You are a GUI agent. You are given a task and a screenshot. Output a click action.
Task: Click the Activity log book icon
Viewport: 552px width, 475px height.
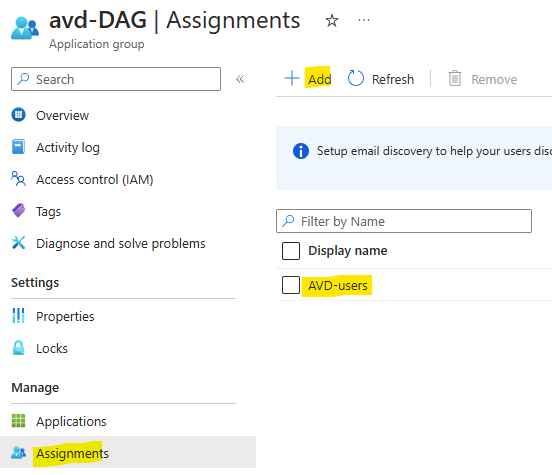tap(18, 147)
